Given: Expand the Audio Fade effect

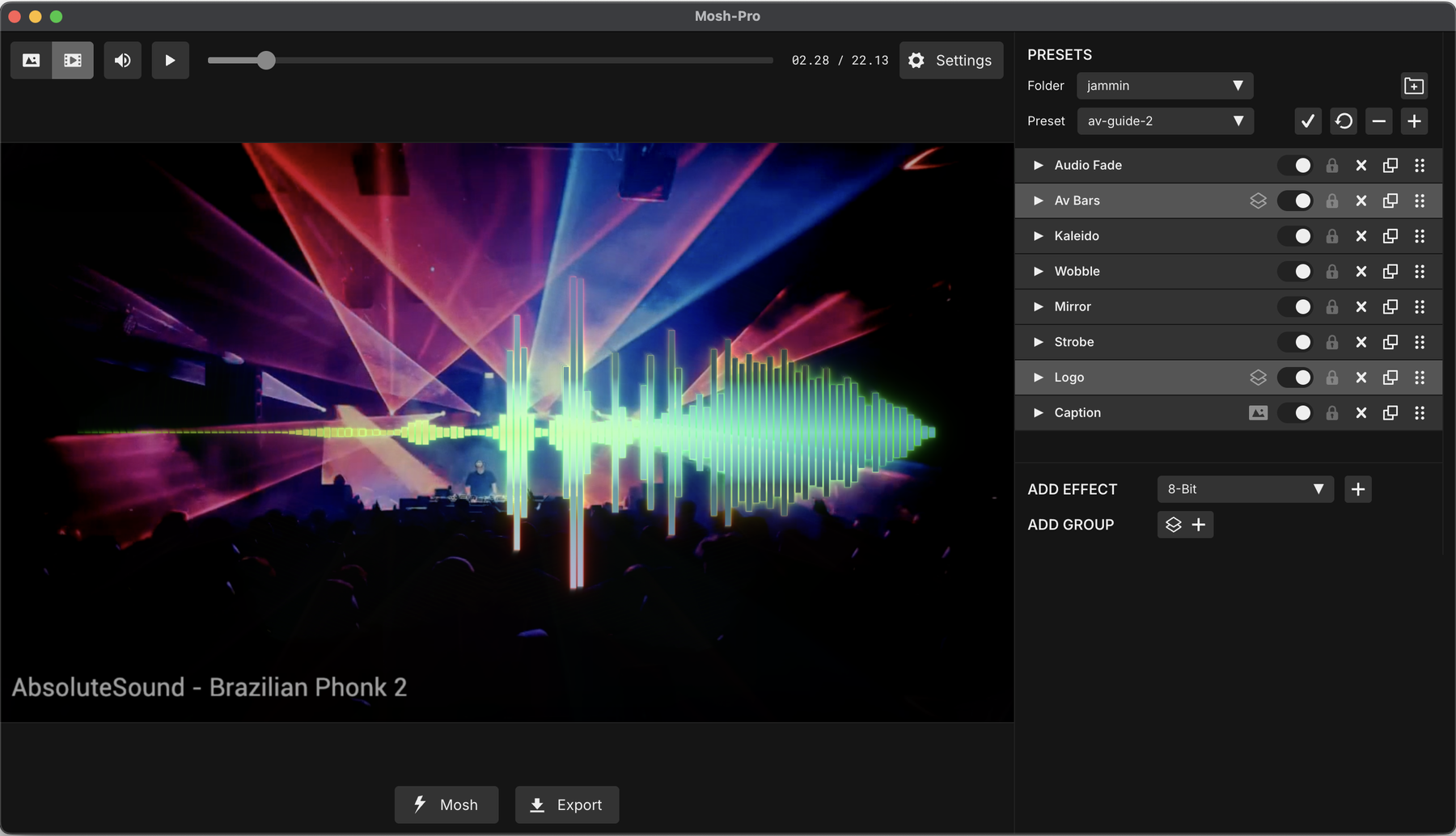Looking at the screenshot, I should pos(1039,165).
